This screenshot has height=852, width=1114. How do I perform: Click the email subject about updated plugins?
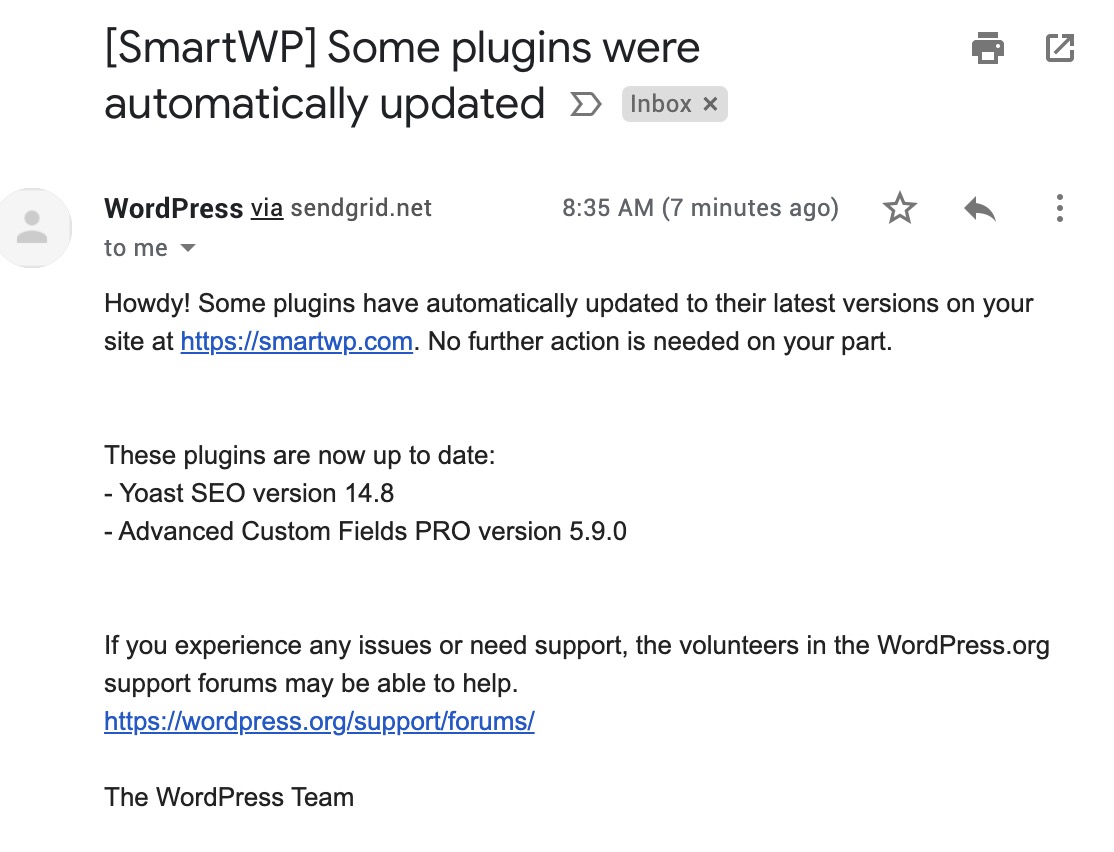tap(400, 75)
